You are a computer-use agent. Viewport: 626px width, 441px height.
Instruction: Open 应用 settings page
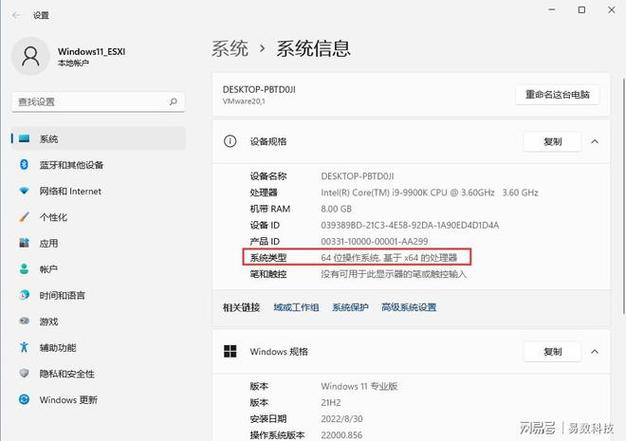99,243
